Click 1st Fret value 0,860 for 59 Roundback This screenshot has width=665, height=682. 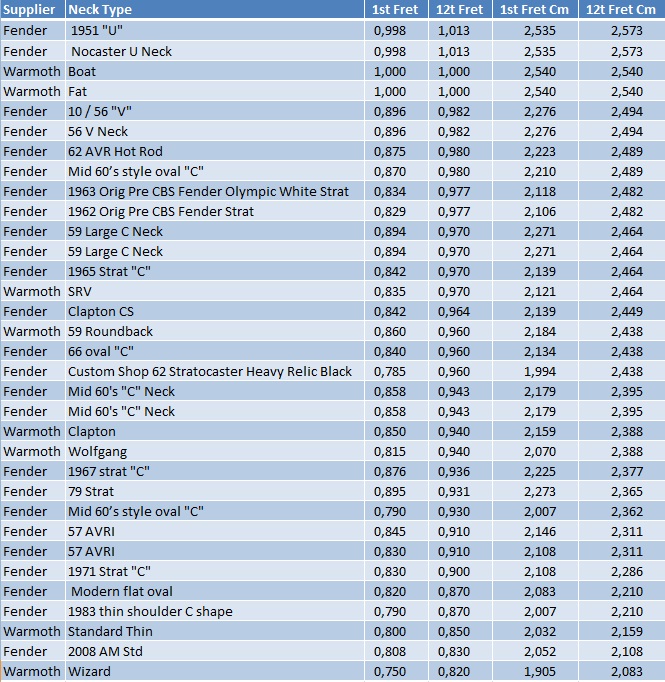pos(396,331)
